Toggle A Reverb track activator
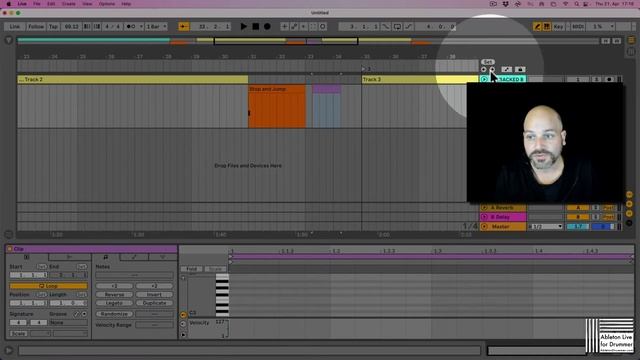The width and height of the screenshot is (640, 360). (x=578, y=208)
